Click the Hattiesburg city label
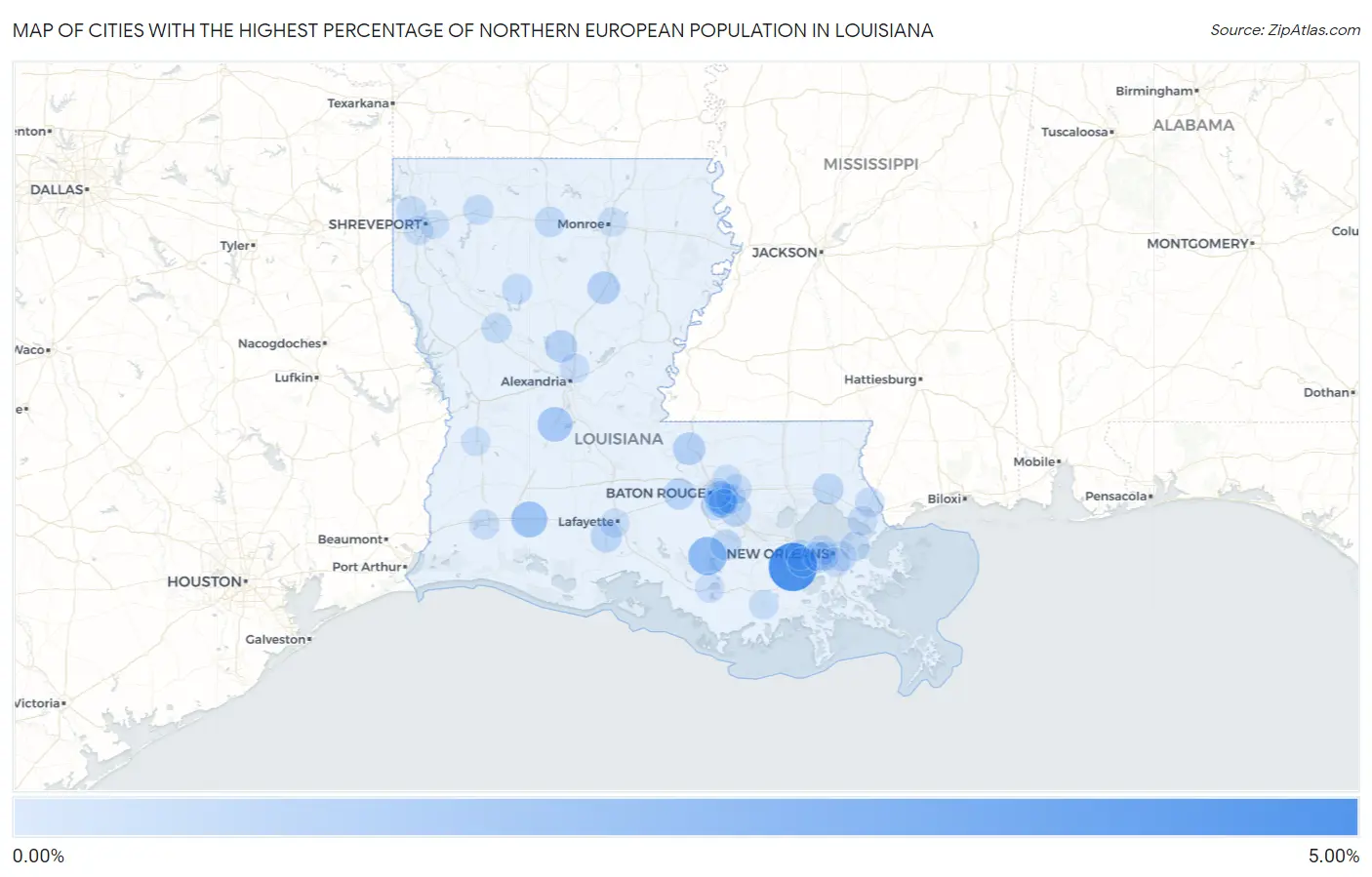Viewport: 1372px width, 877px height. tap(880, 379)
